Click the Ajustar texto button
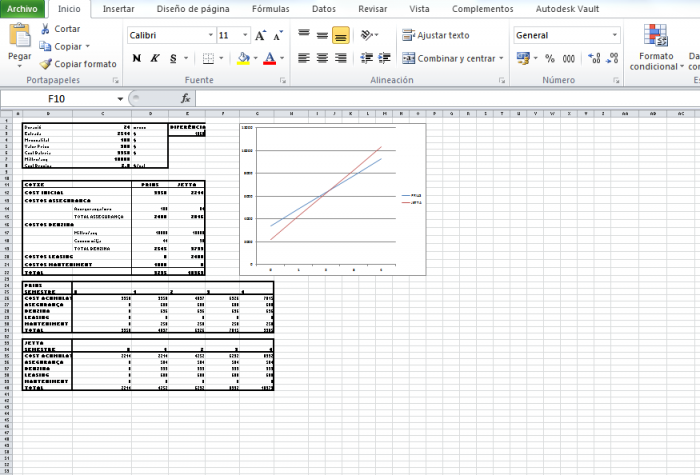This screenshot has width=700, height=475. [435, 35]
